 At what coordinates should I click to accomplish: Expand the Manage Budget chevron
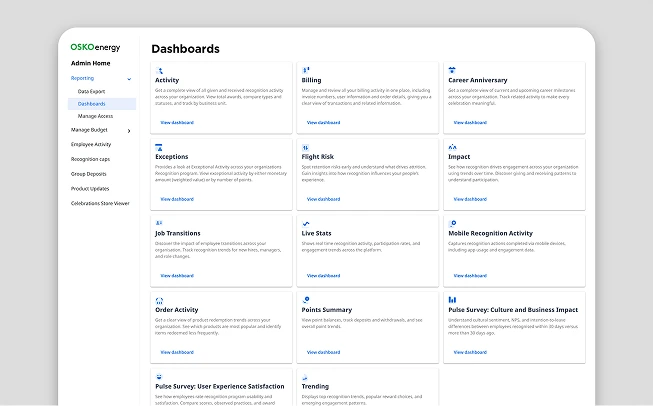coord(129,131)
